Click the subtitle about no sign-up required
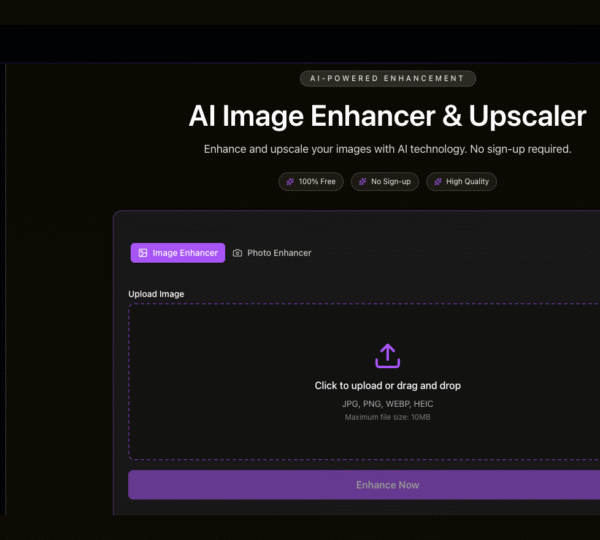Image resolution: width=600 pixels, height=540 pixels. click(x=387, y=149)
